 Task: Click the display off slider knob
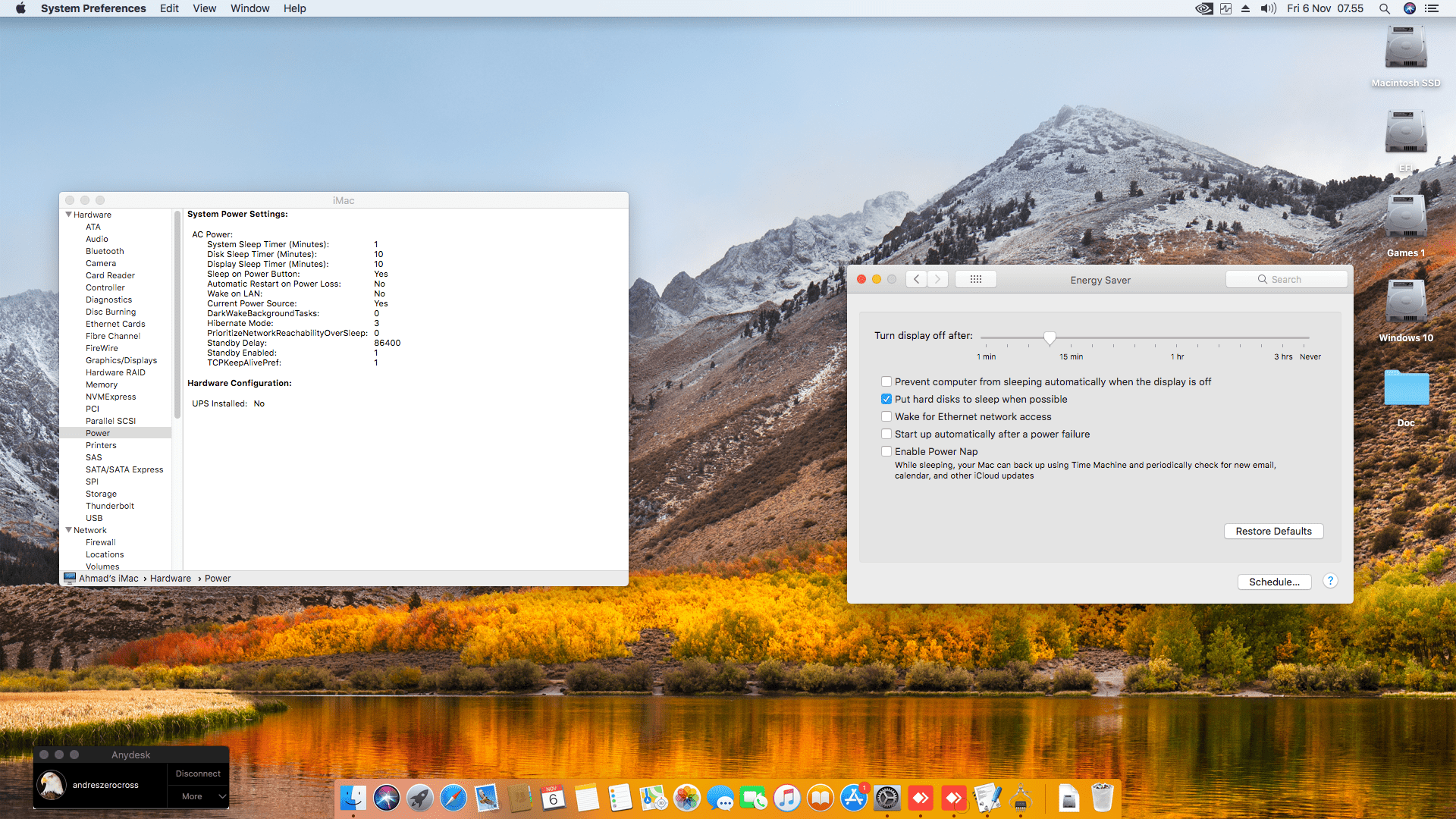[x=1050, y=337]
